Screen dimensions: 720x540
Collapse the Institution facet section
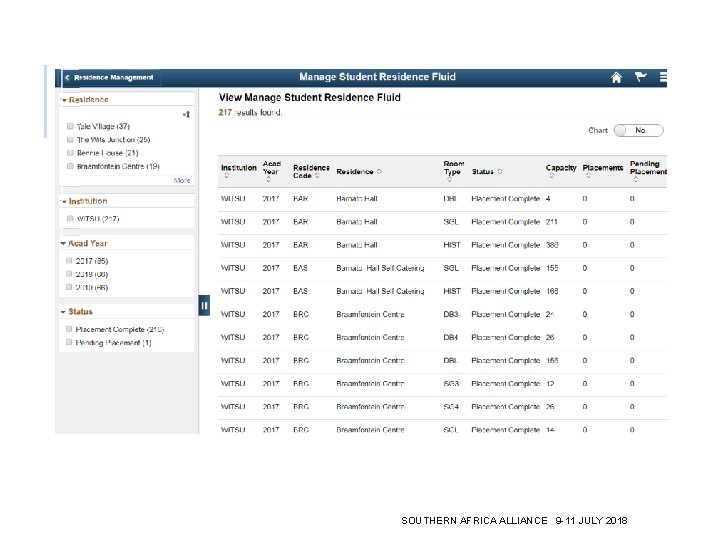coord(64,202)
